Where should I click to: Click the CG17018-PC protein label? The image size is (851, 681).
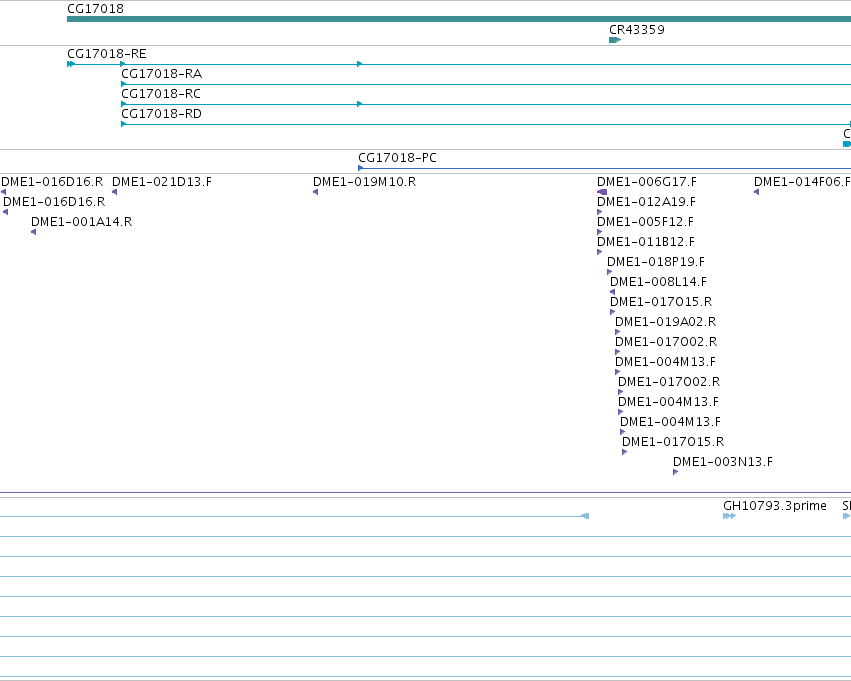click(397, 158)
